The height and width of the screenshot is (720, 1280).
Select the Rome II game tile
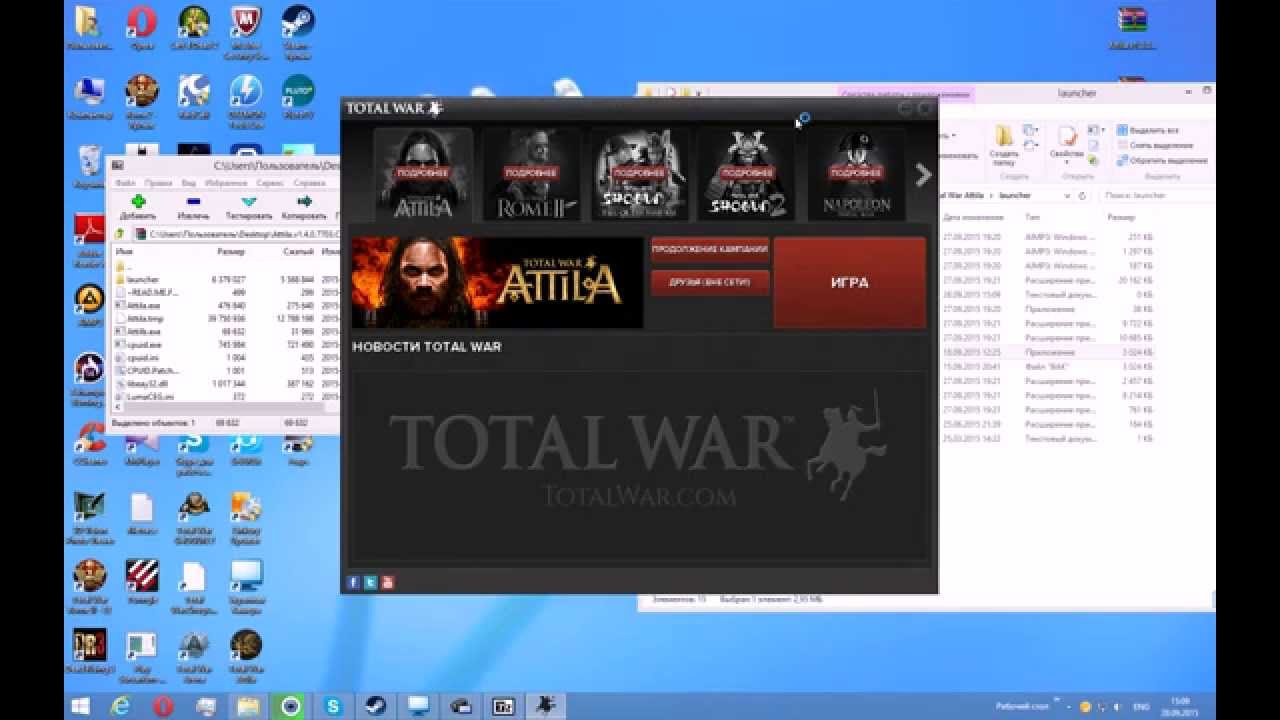click(x=531, y=174)
